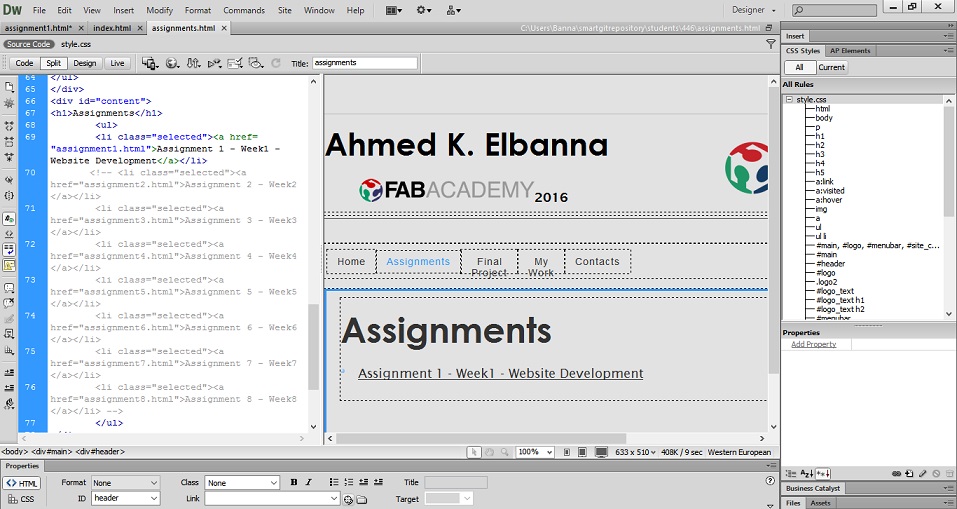Click the Add Property link

(814, 344)
